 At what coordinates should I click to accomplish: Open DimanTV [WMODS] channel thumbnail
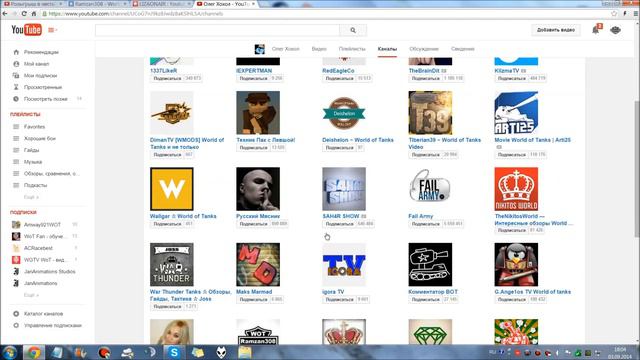pos(172,113)
